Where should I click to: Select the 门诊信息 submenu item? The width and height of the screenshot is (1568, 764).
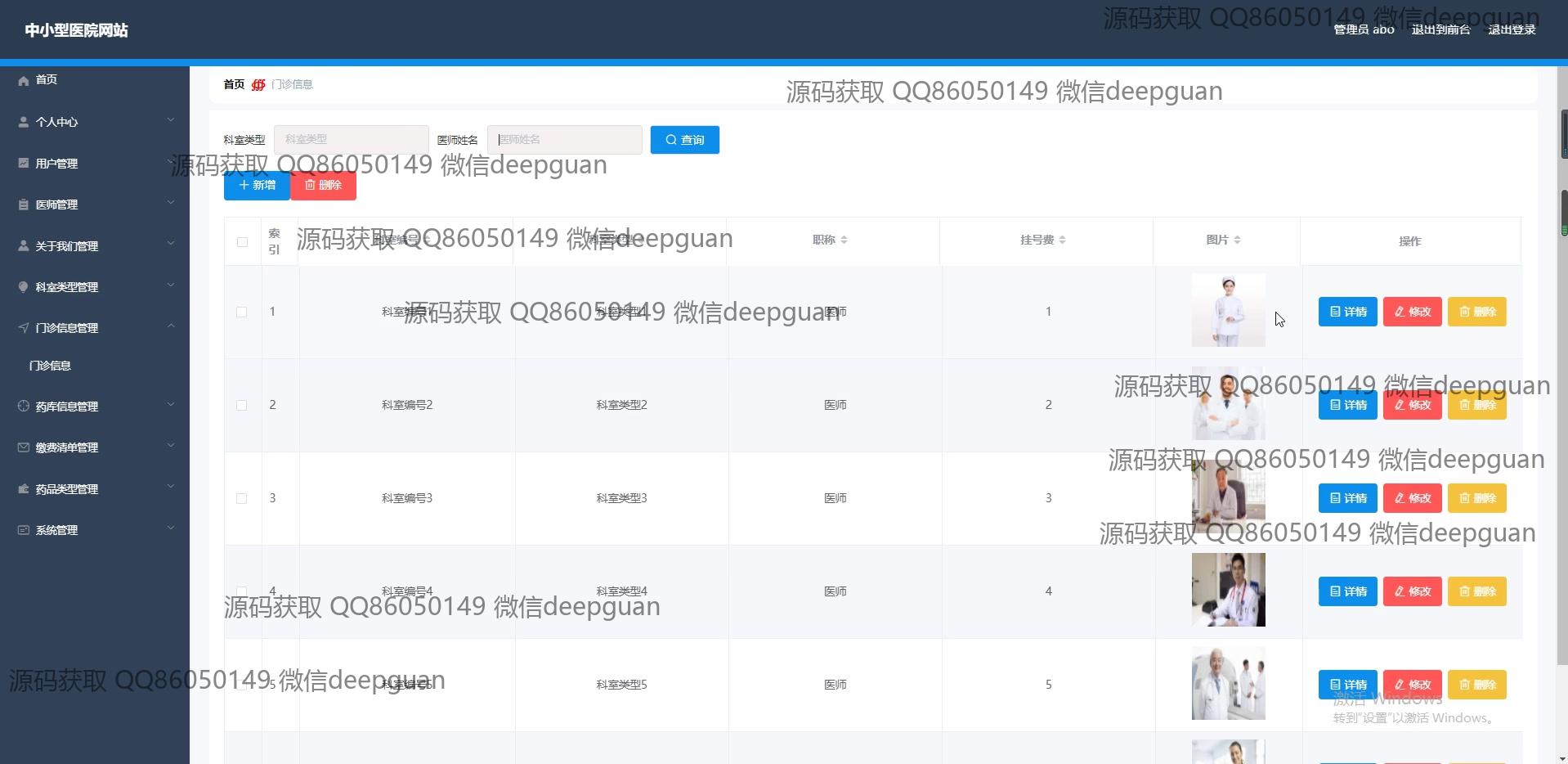95,366
